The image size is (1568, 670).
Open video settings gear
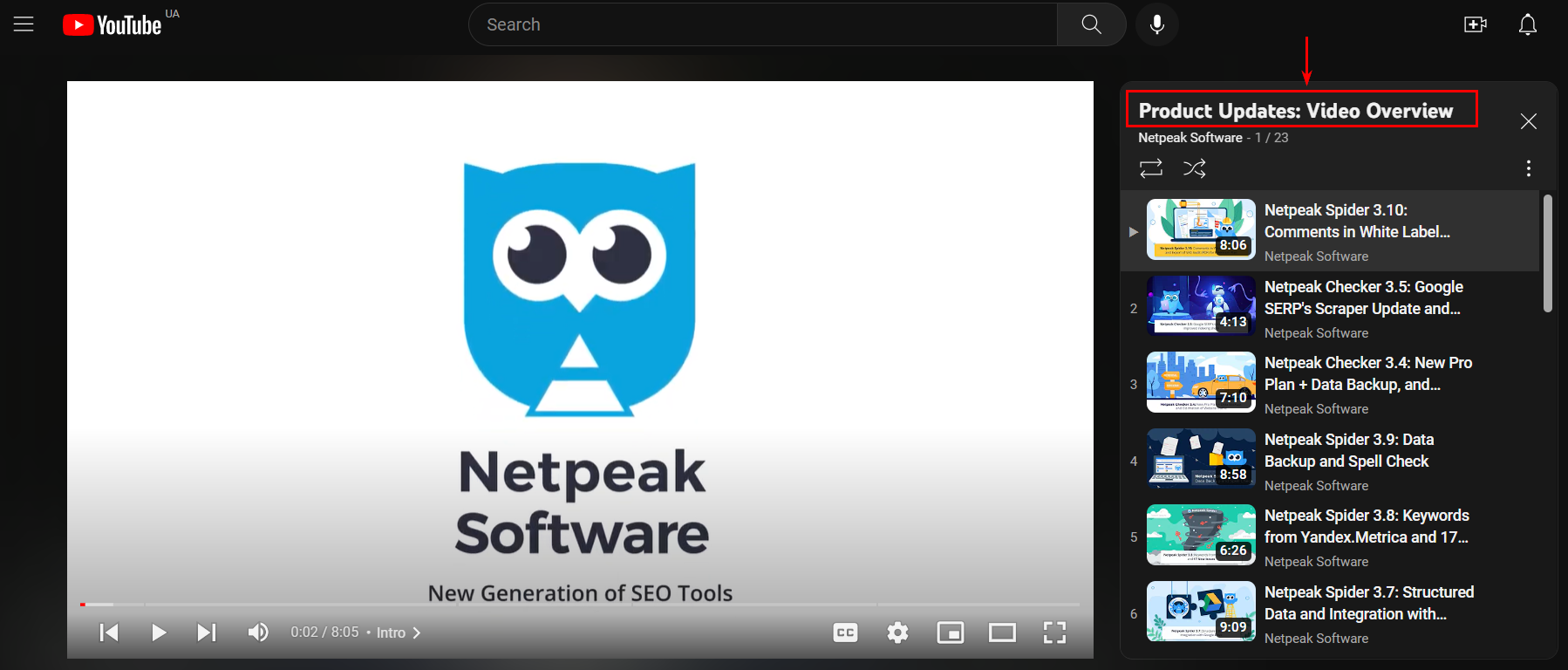coord(897,632)
